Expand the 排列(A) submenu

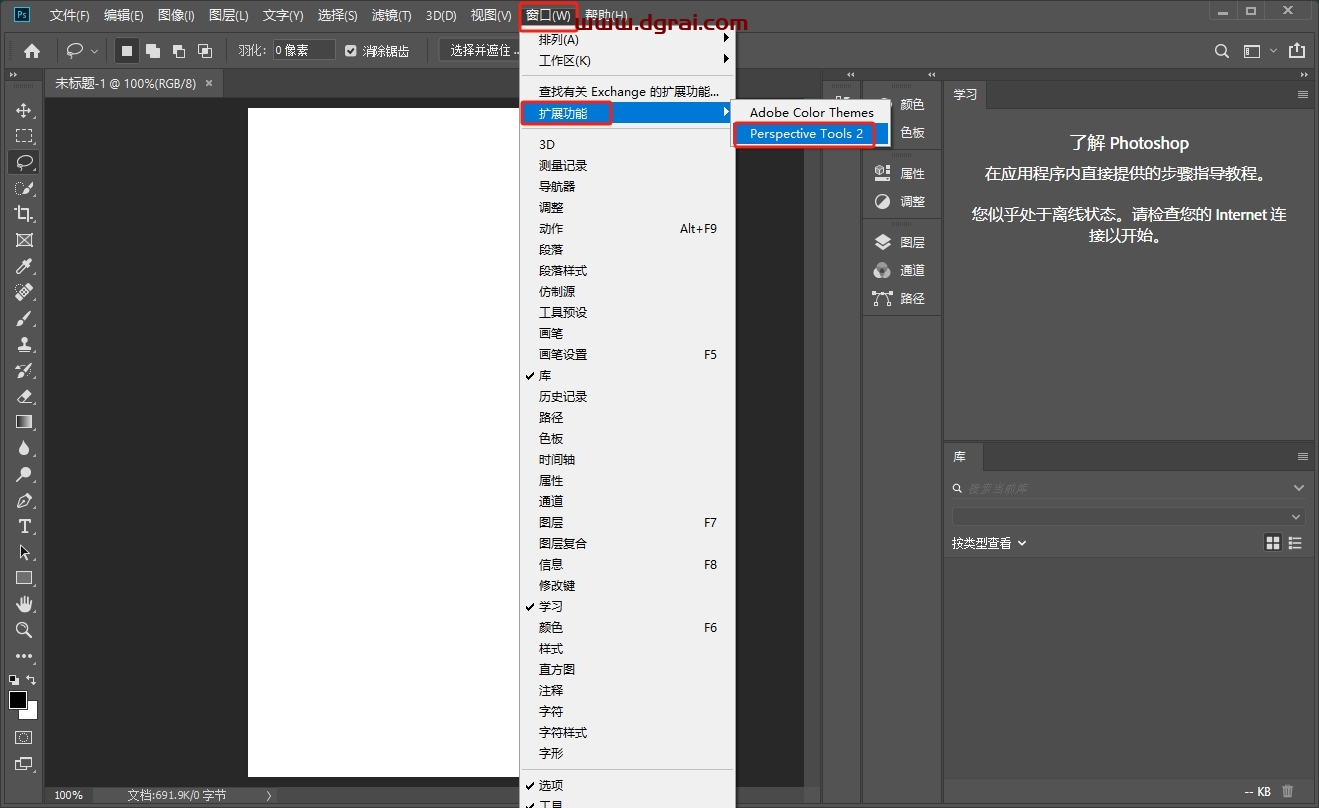pos(627,40)
